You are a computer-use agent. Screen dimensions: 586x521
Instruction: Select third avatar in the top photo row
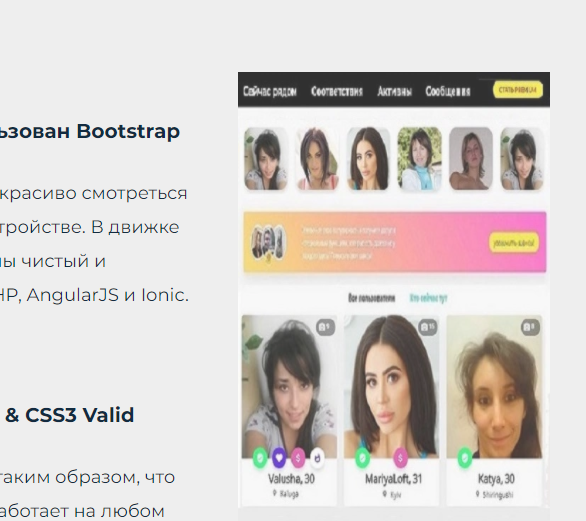368,158
